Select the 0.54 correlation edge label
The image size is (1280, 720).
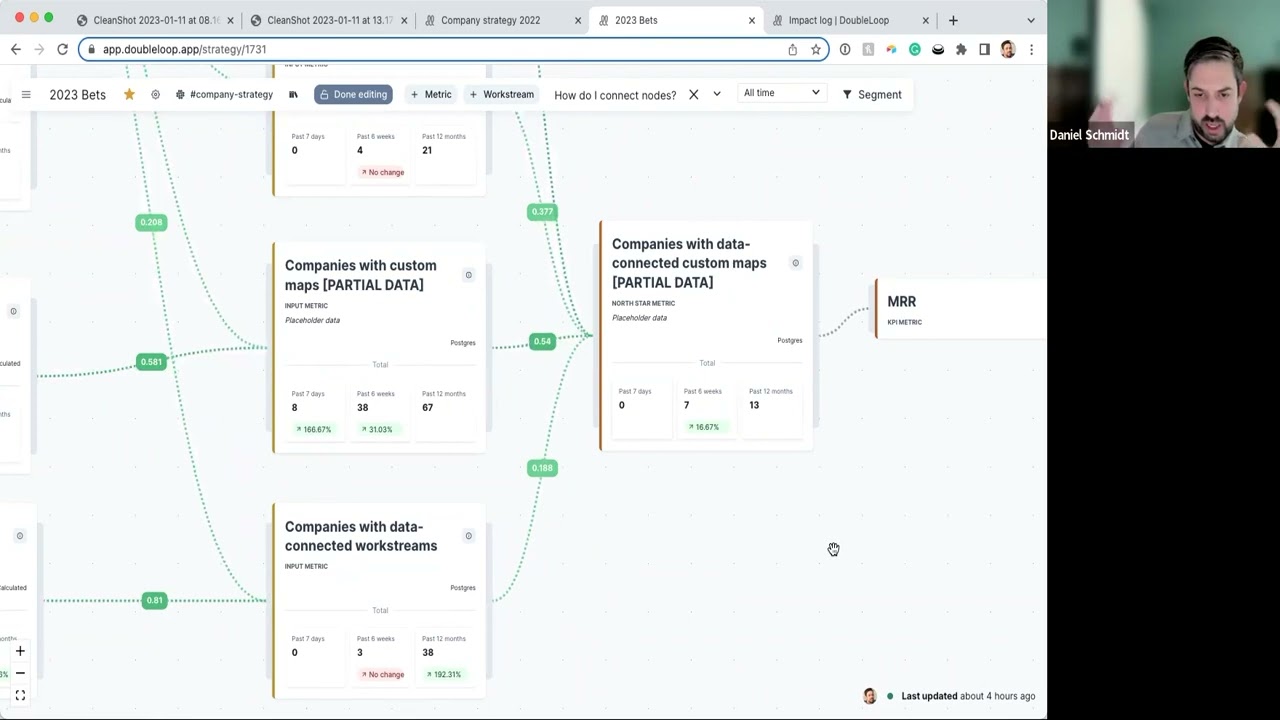click(x=542, y=341)
